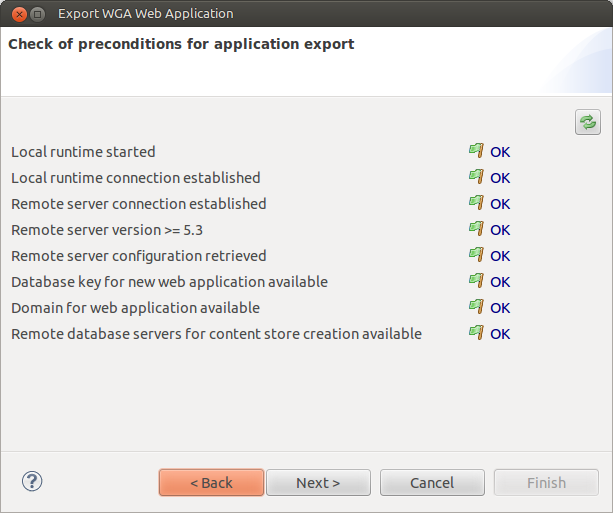Click the green refresh preconditions icon

tap(588, 122)
